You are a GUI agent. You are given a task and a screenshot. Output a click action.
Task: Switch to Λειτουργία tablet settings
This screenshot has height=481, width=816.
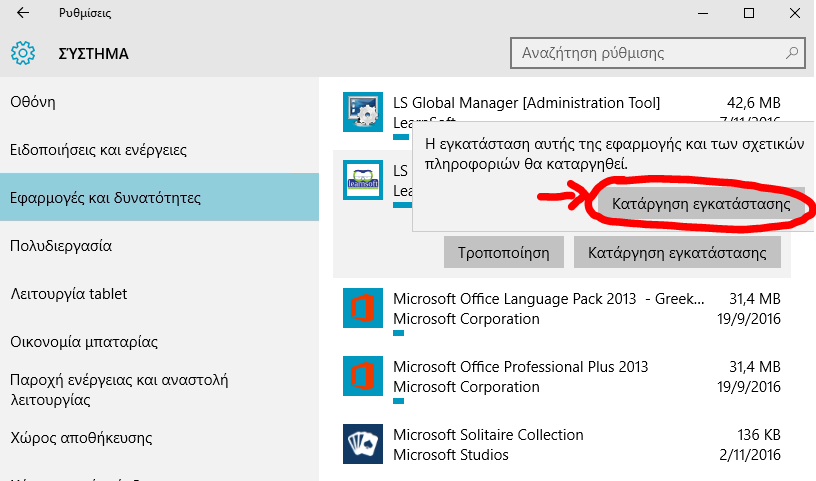click(68, 294)
